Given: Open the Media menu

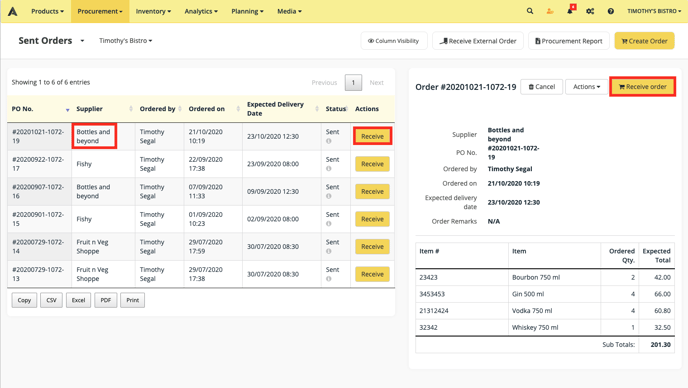Looking at the screenshot, I should point(289,11).
